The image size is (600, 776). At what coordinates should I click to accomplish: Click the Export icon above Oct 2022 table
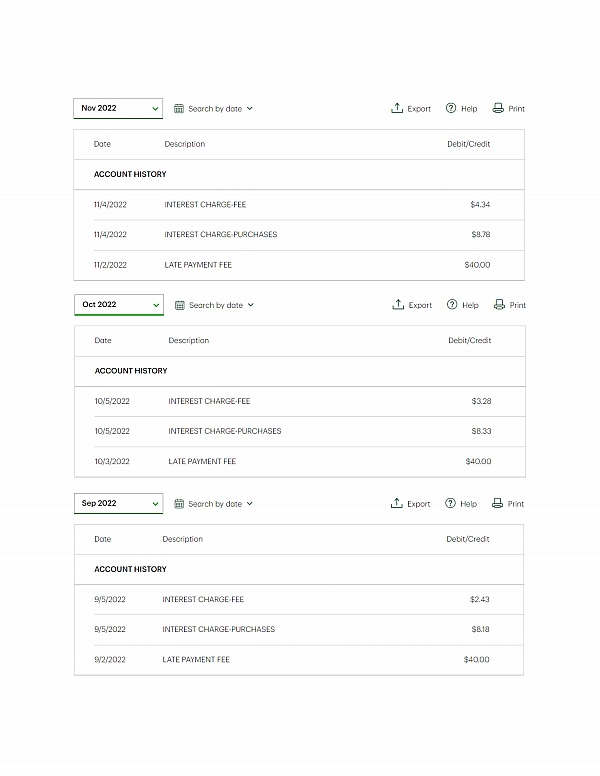click(x=398, y=304)
